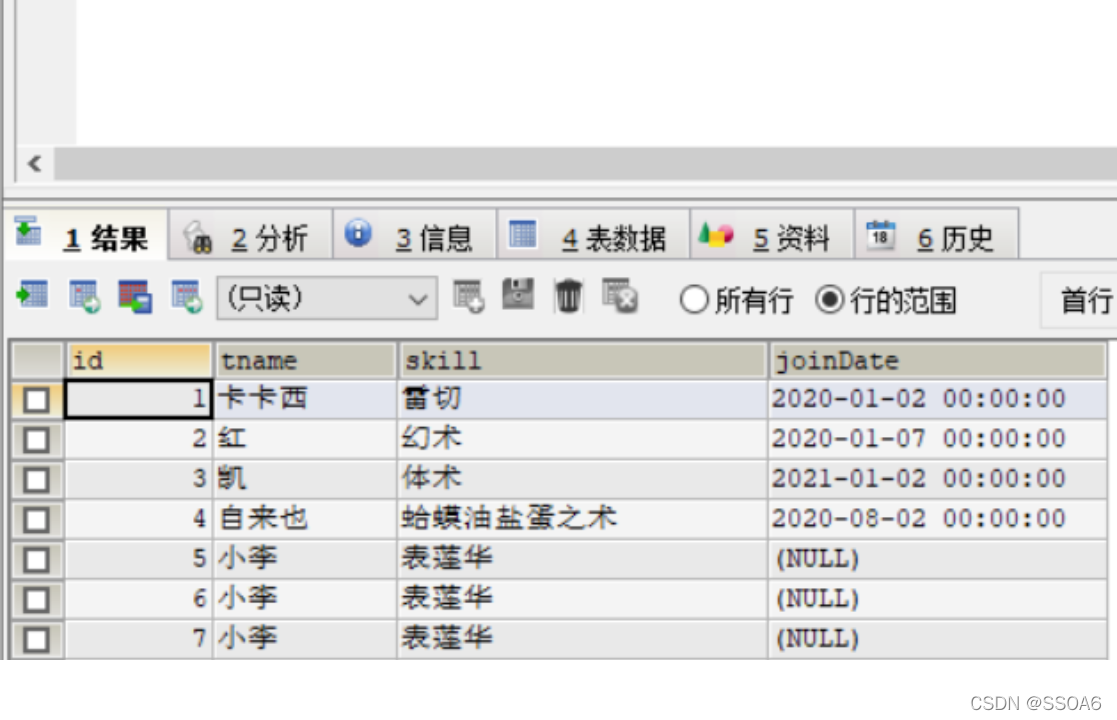Open the 2 分析 tab
The image size is (1117, 720).
(x=251, y=236)
